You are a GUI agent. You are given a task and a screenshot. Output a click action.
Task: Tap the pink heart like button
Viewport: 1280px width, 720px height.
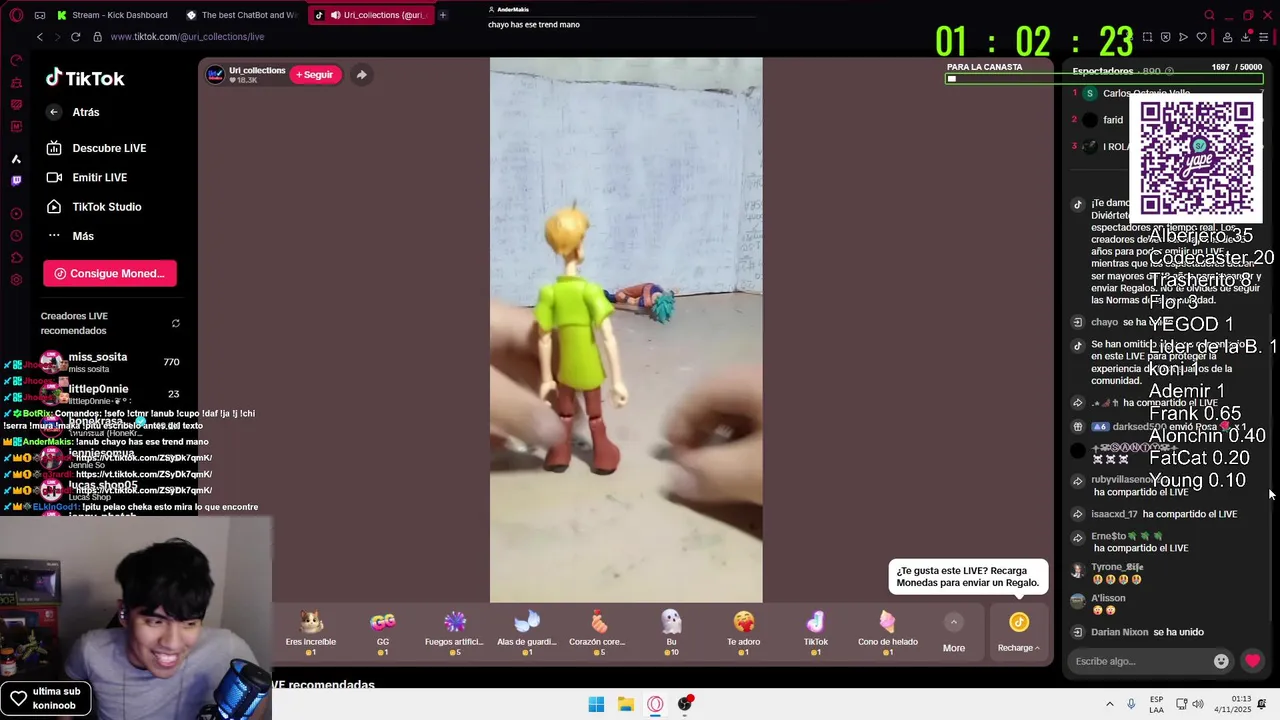pyautogui.click(x=1252, y=661)
